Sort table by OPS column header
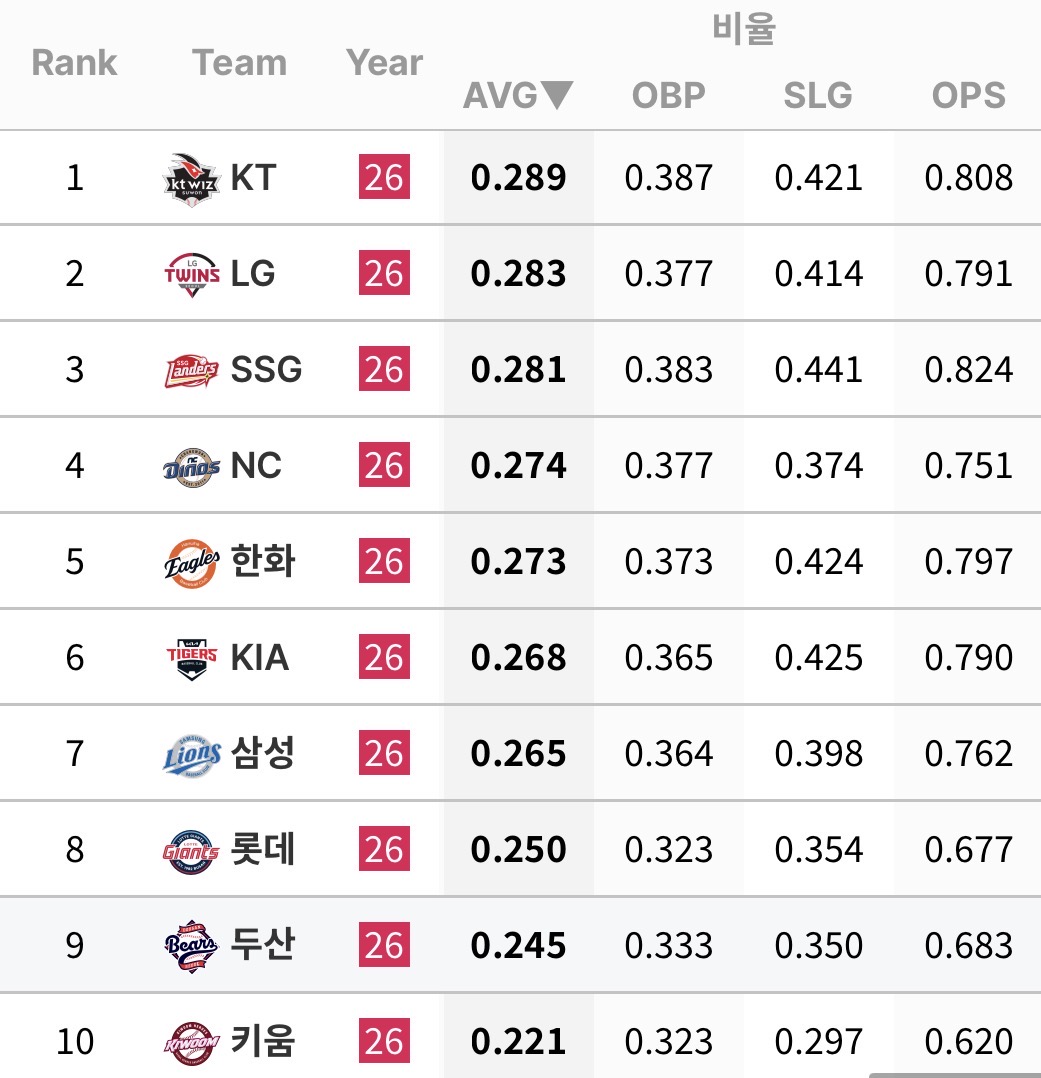 [968, 95]
